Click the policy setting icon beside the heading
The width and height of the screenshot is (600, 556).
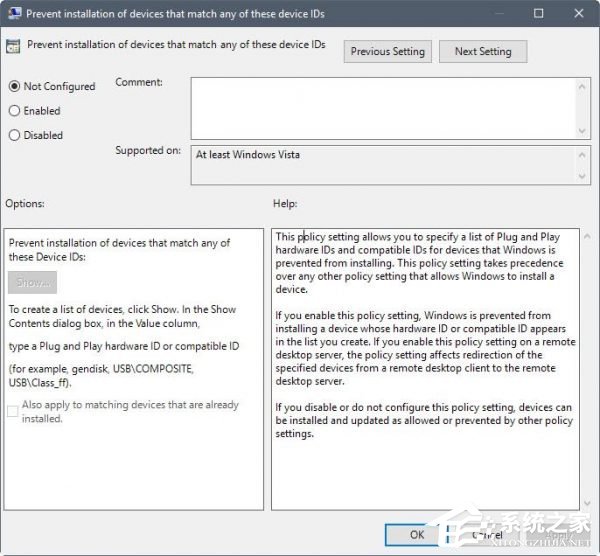pyautogui.click(x=14, y=46)
